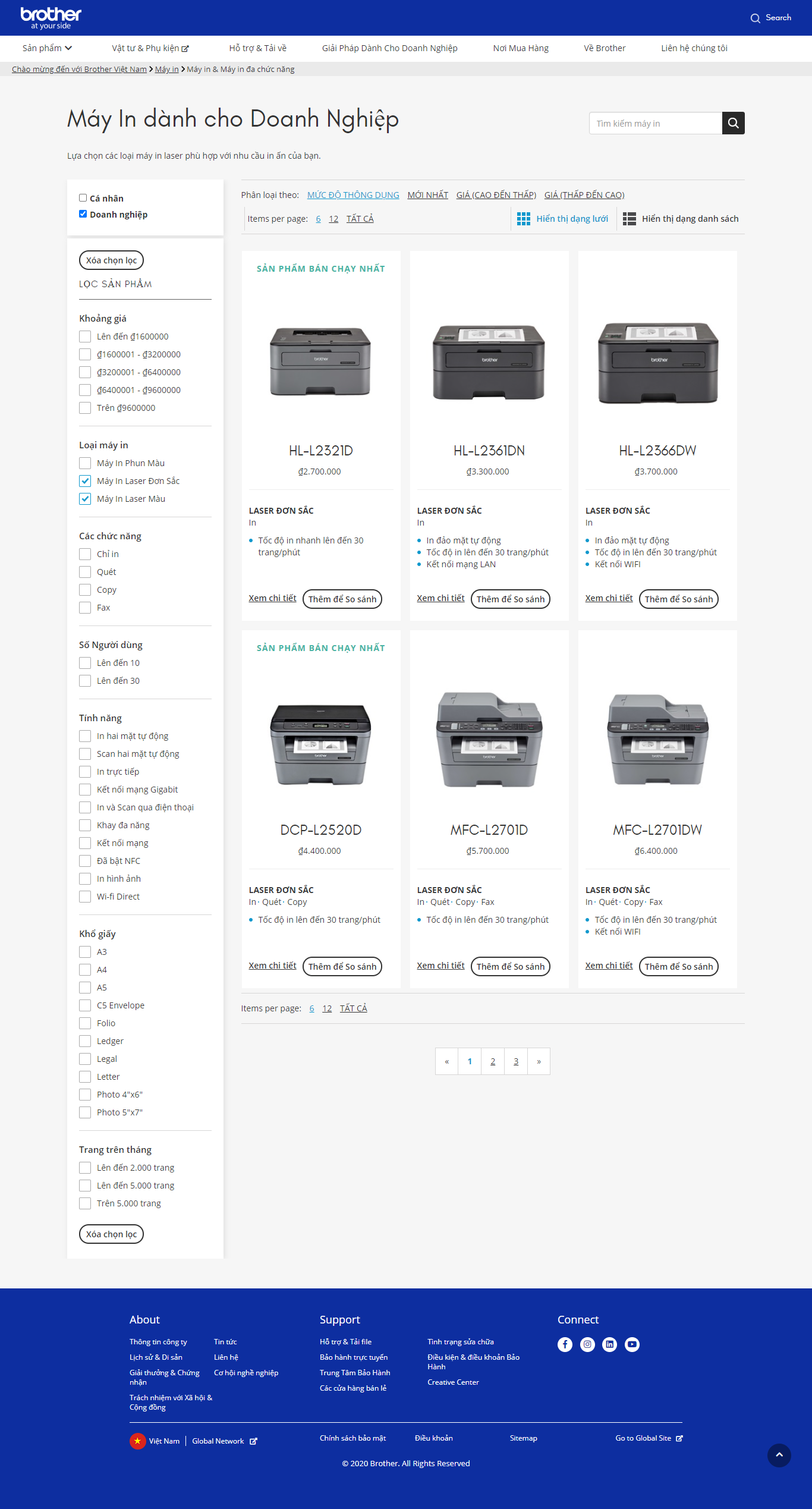Select Wi-fi Direct feature checkbox
Viewport: 812px width, 1509px height.
pos(85,897)
